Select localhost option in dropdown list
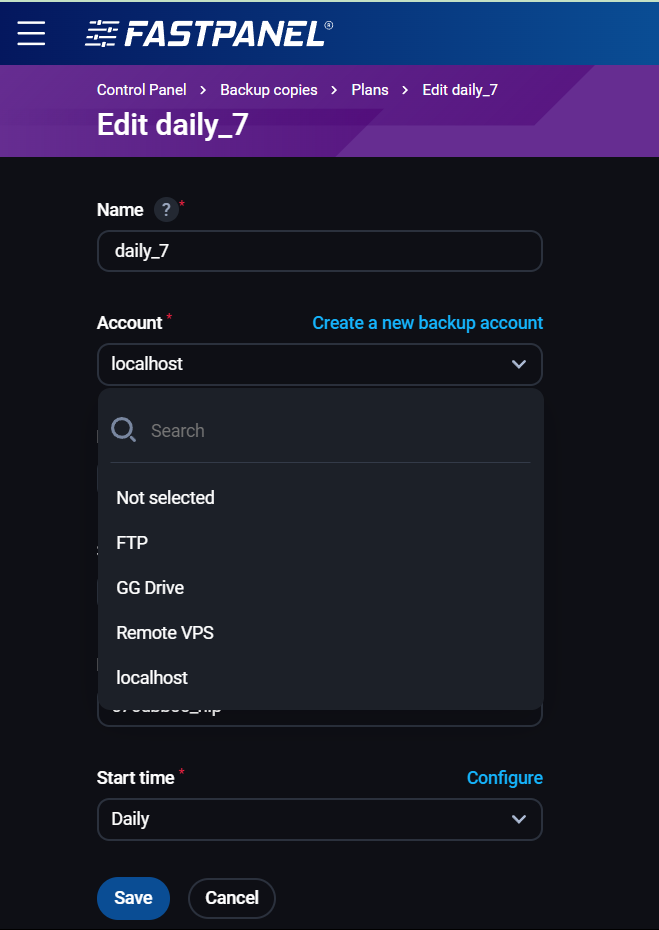659x930 pixels. [152, 677]
